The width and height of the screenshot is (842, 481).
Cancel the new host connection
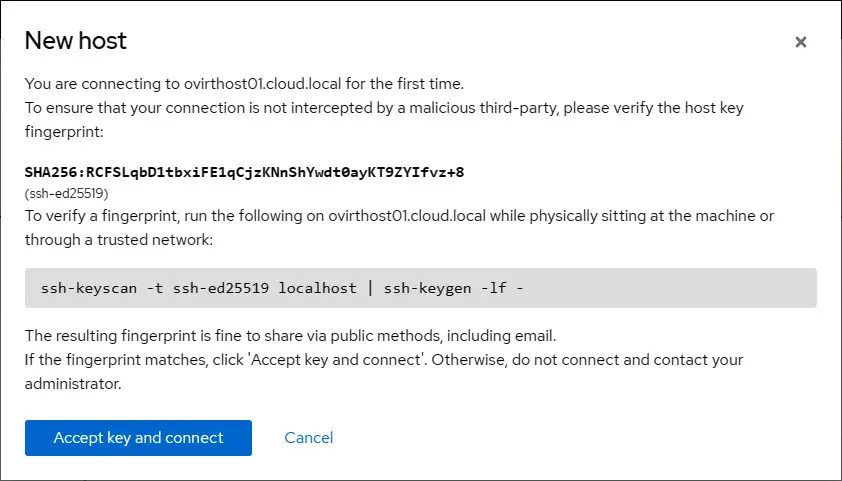coord(309,438)
